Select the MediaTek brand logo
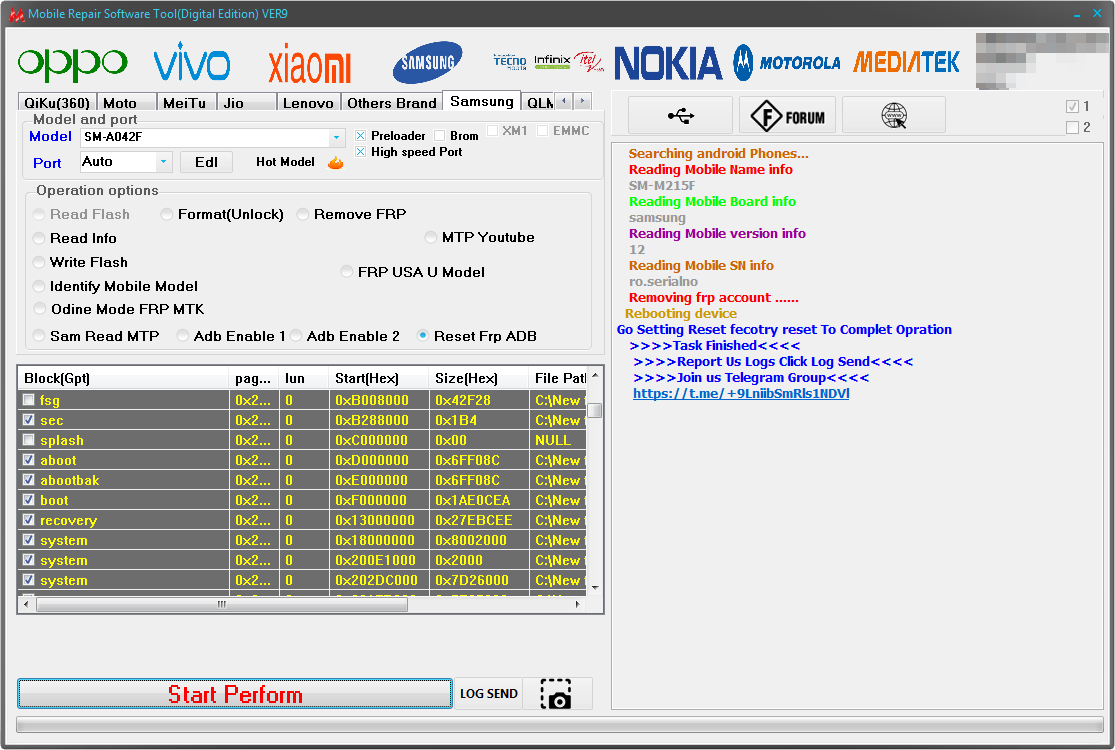The height and width of the screenshot is (750, 1115). coord(906,63)
